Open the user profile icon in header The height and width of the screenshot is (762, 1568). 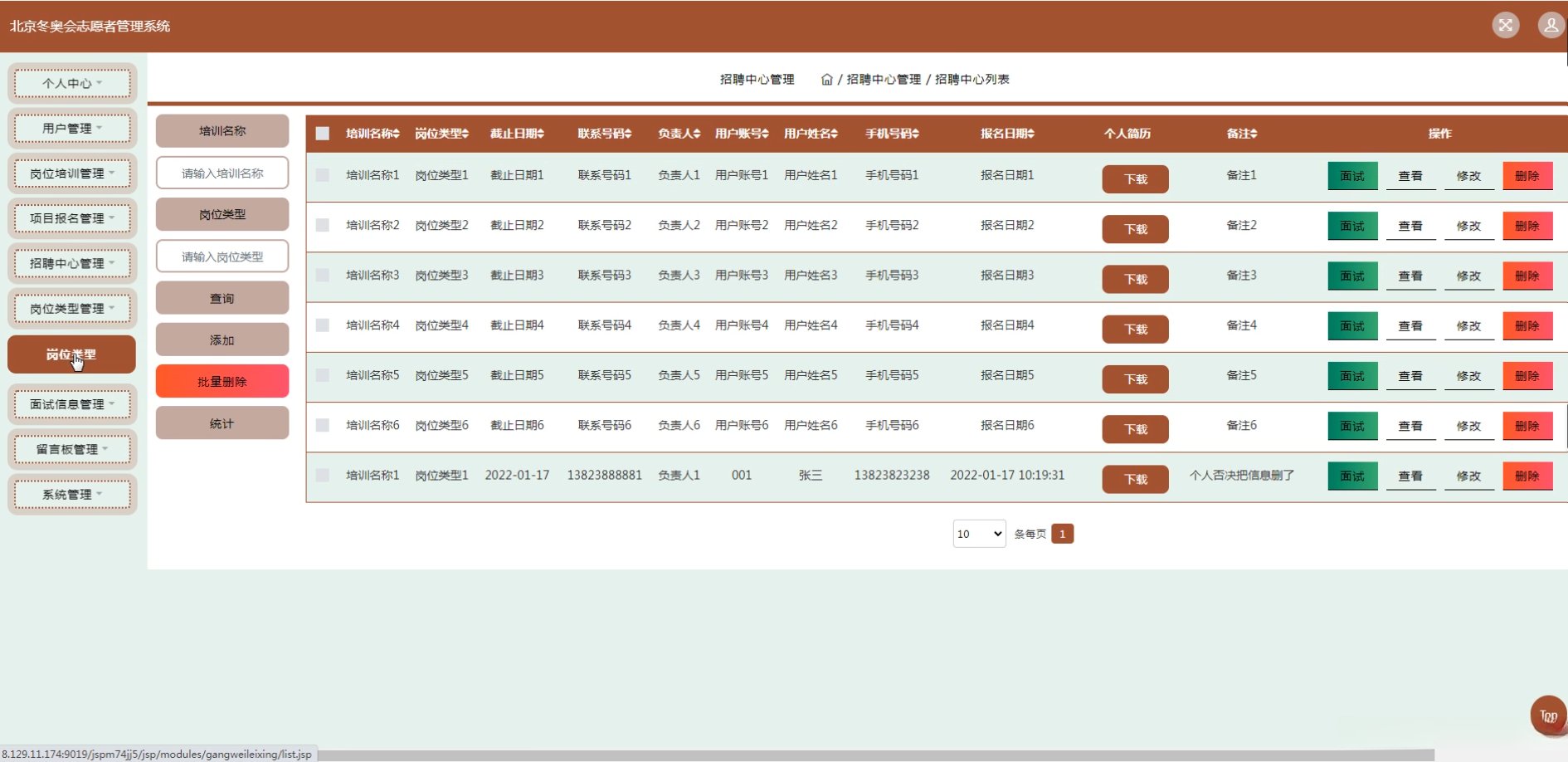pyautogui.click(x=1551, y=26)
